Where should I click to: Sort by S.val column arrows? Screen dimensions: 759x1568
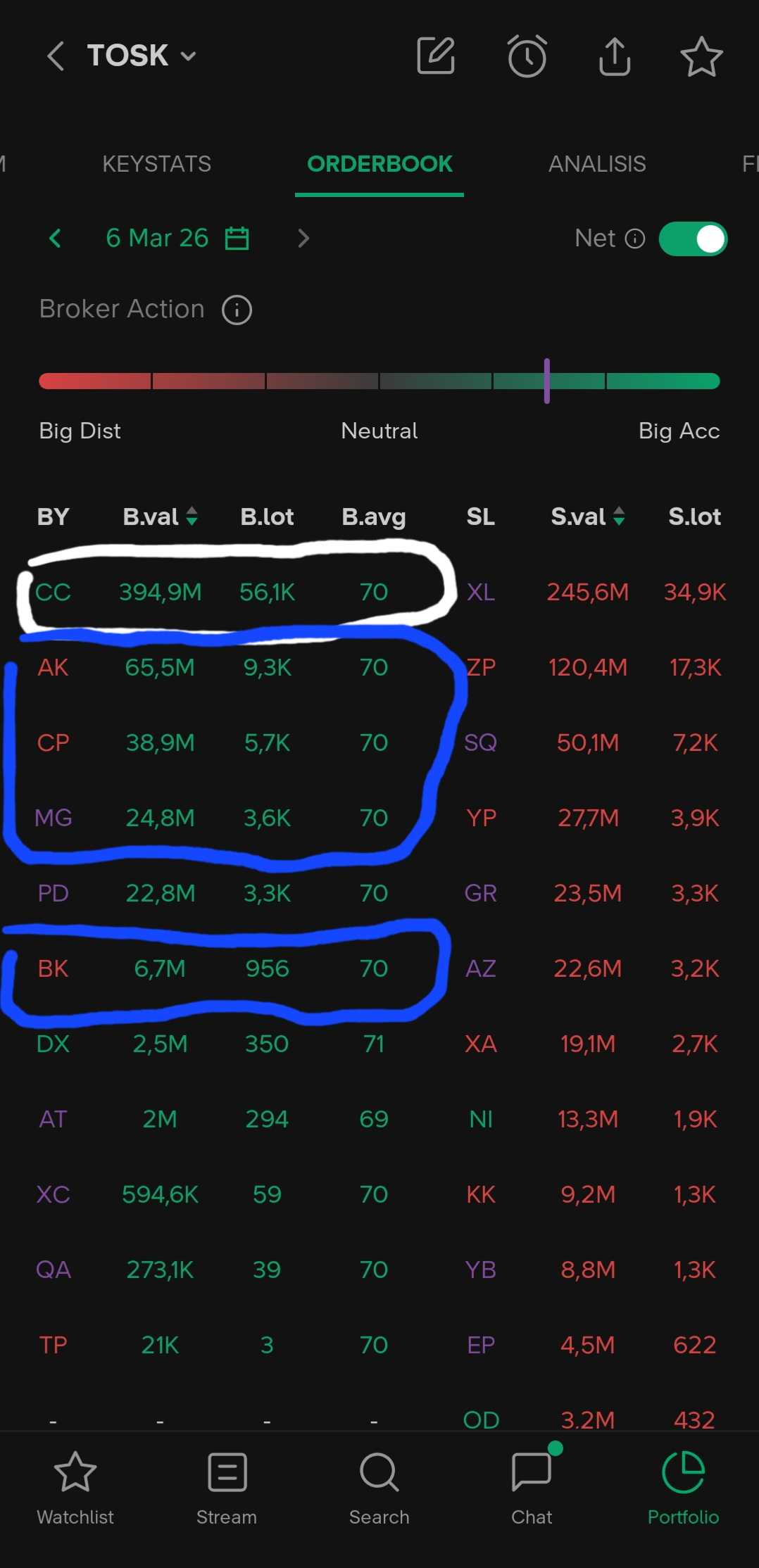click(619, 517)
